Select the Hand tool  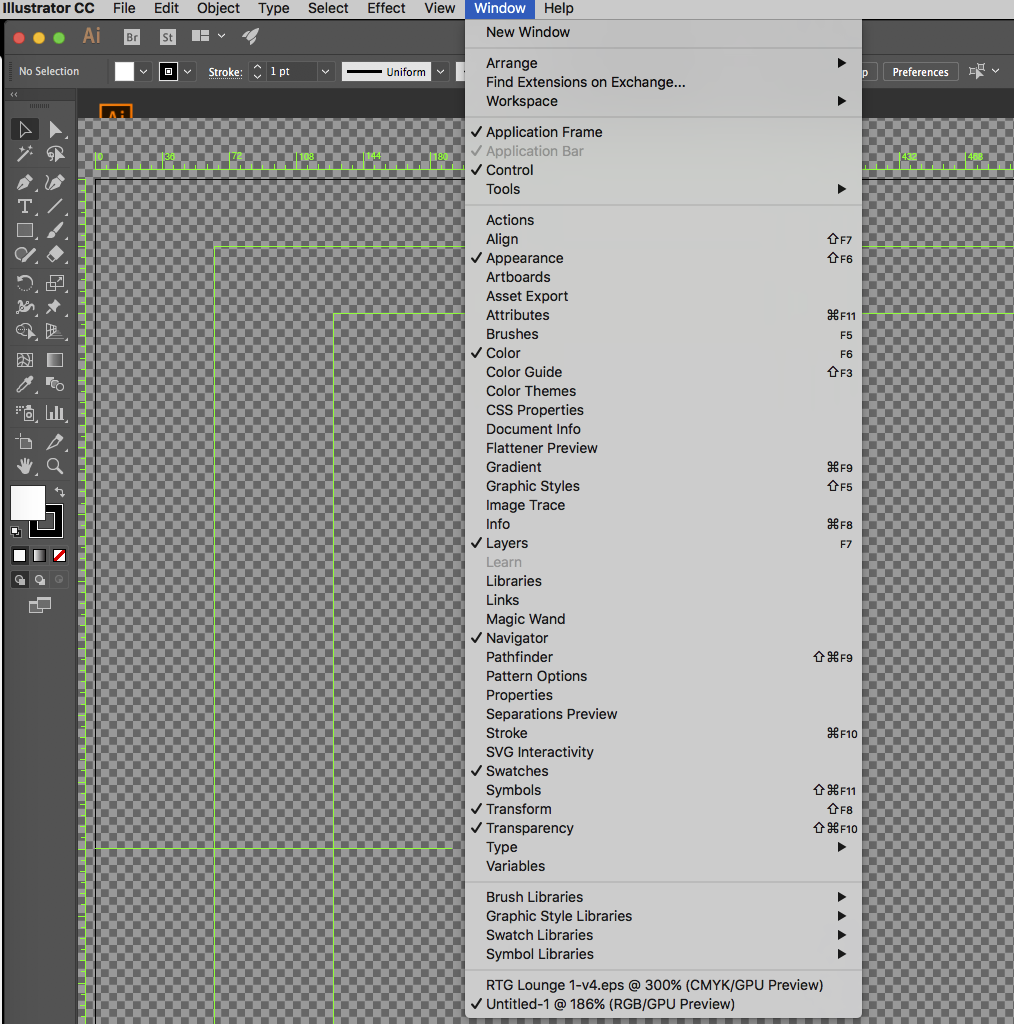[x=25, y=466]
